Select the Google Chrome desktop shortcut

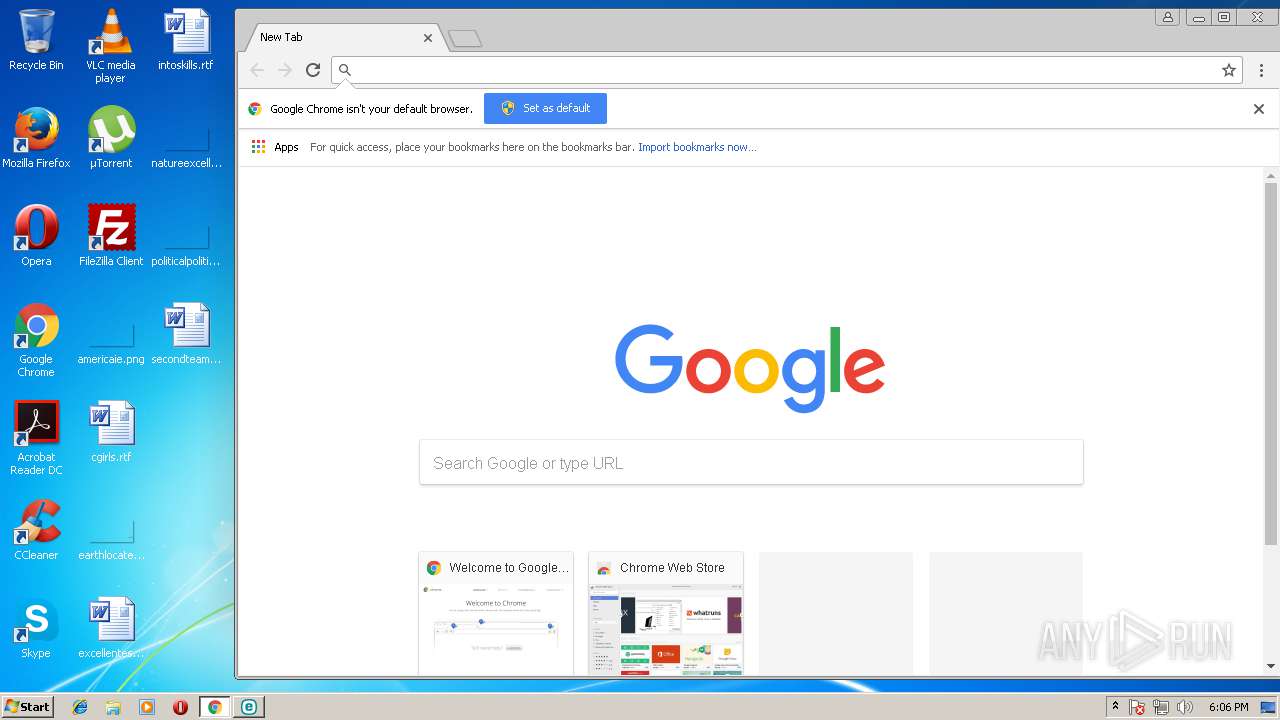tap(36, 340)
